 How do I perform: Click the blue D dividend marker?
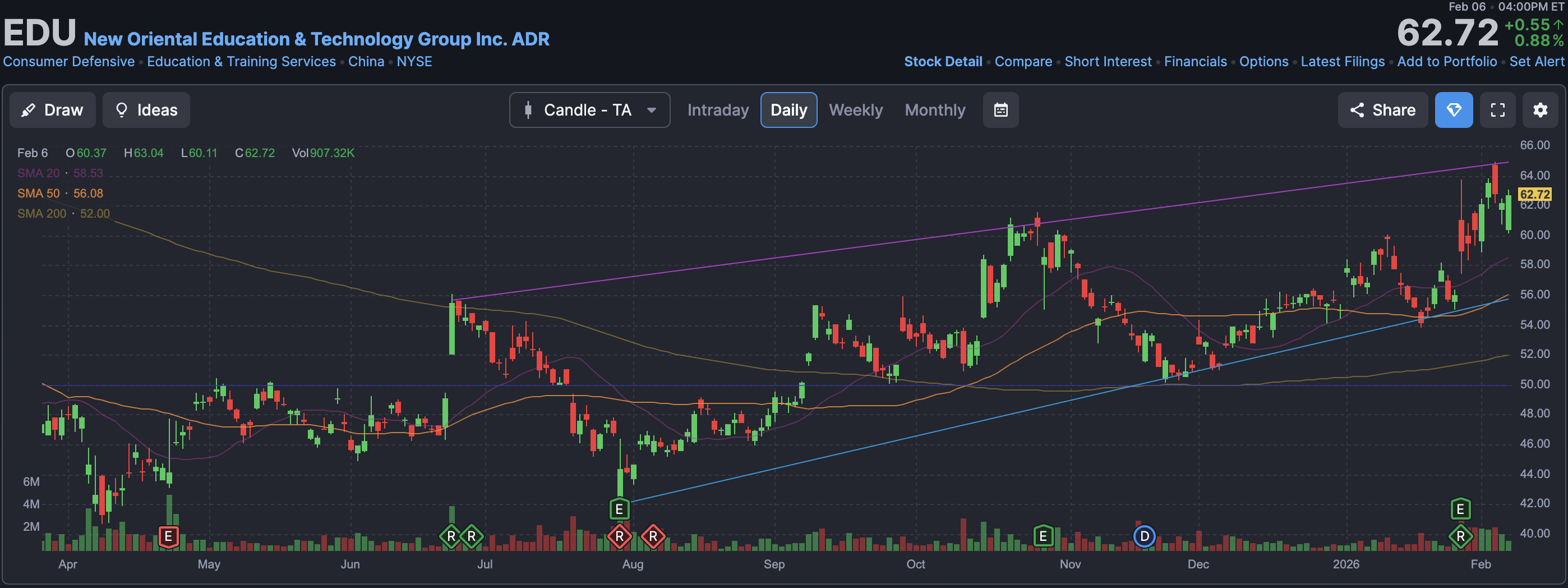[1145, 536]
